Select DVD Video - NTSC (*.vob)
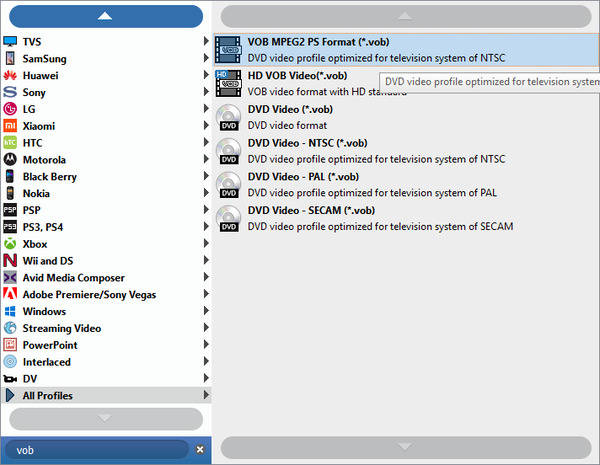 coord(406,151)
